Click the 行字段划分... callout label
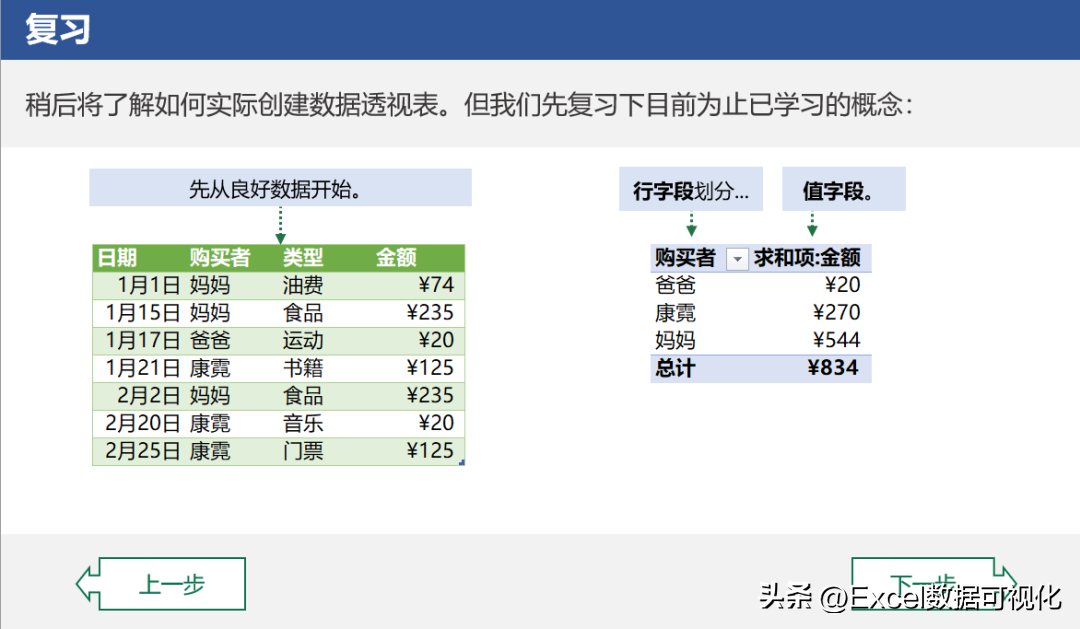 [691, 189]
